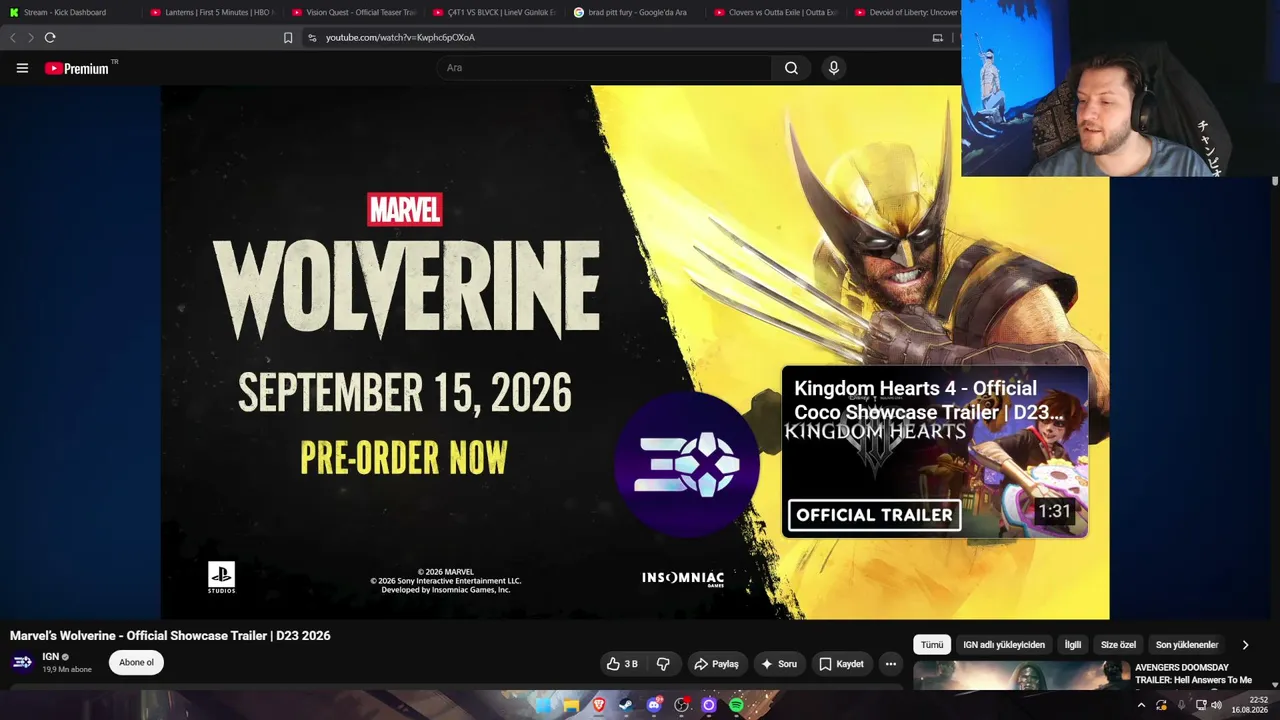This screenshot has height=720, width=1280.
Task: Select the İlgili filter chip
Action: tap(1073, 645)
